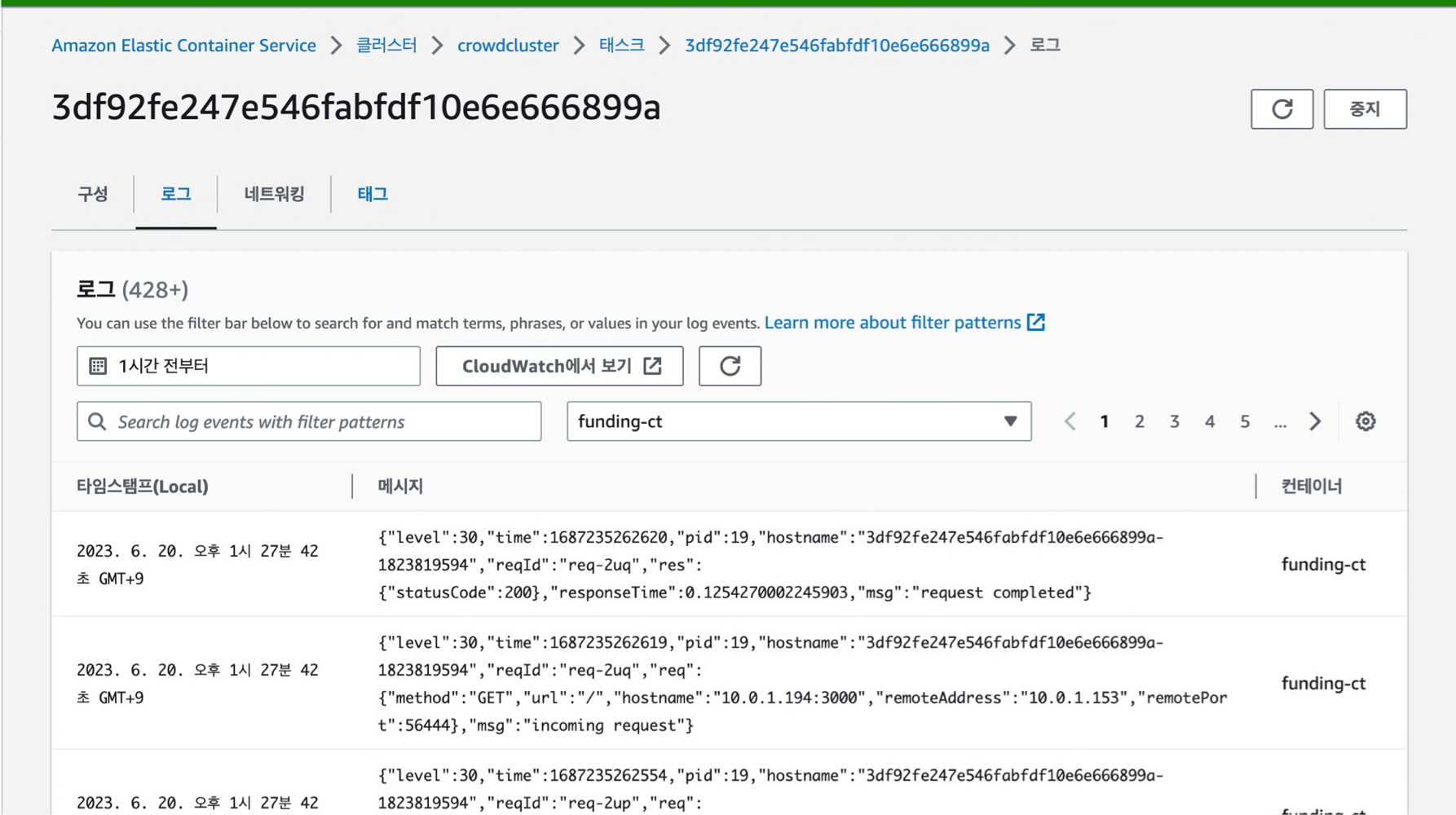
Task: Select the log message with reqId req-2up
Action: tap(770, 789)
